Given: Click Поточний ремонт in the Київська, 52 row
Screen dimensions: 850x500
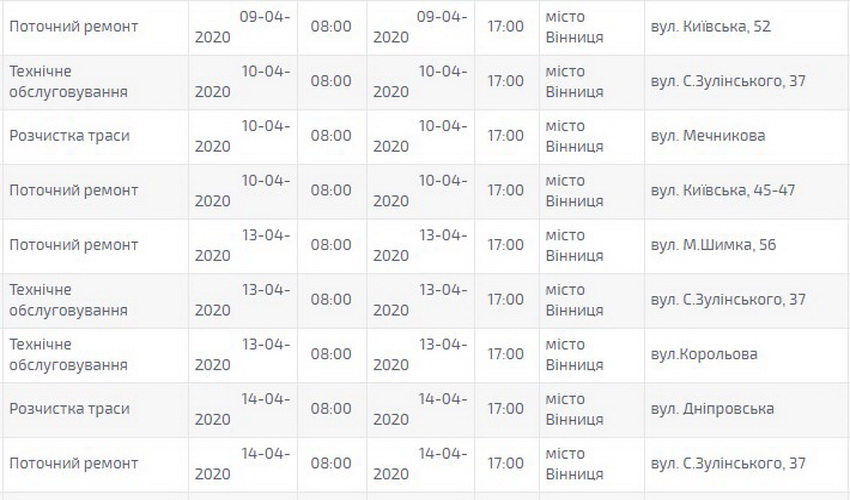Looking at the screenshot, I should 74,26.
